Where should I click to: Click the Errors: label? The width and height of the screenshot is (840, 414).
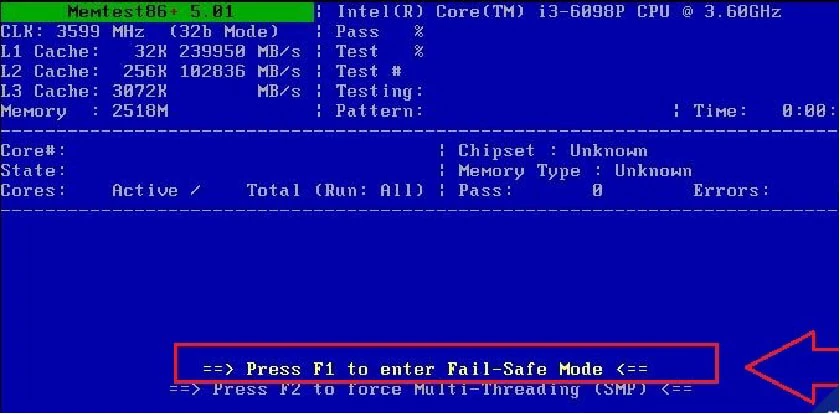tap(731, 191)
